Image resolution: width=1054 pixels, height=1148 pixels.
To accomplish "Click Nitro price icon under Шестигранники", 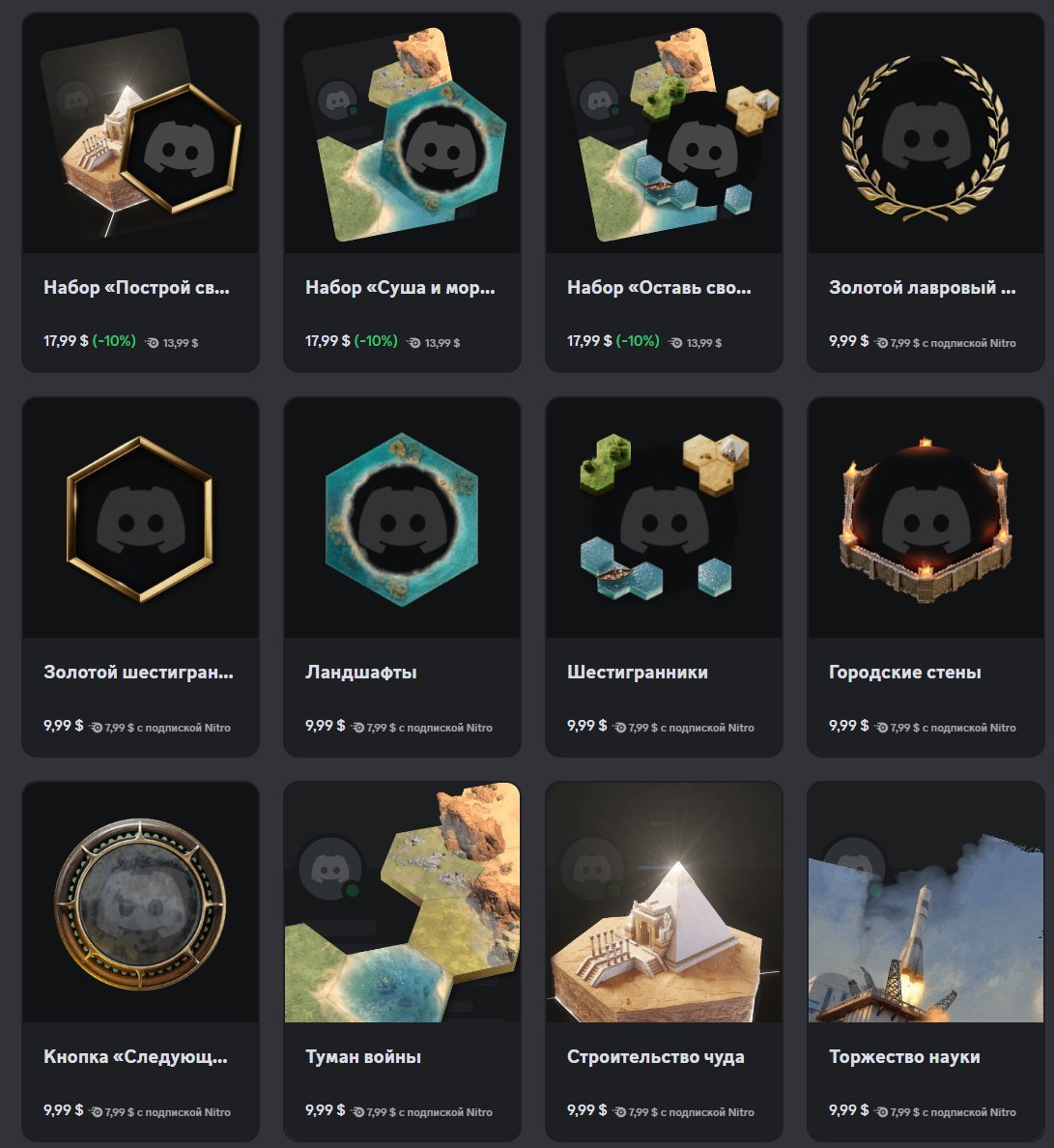I will [x=620, y=728].
